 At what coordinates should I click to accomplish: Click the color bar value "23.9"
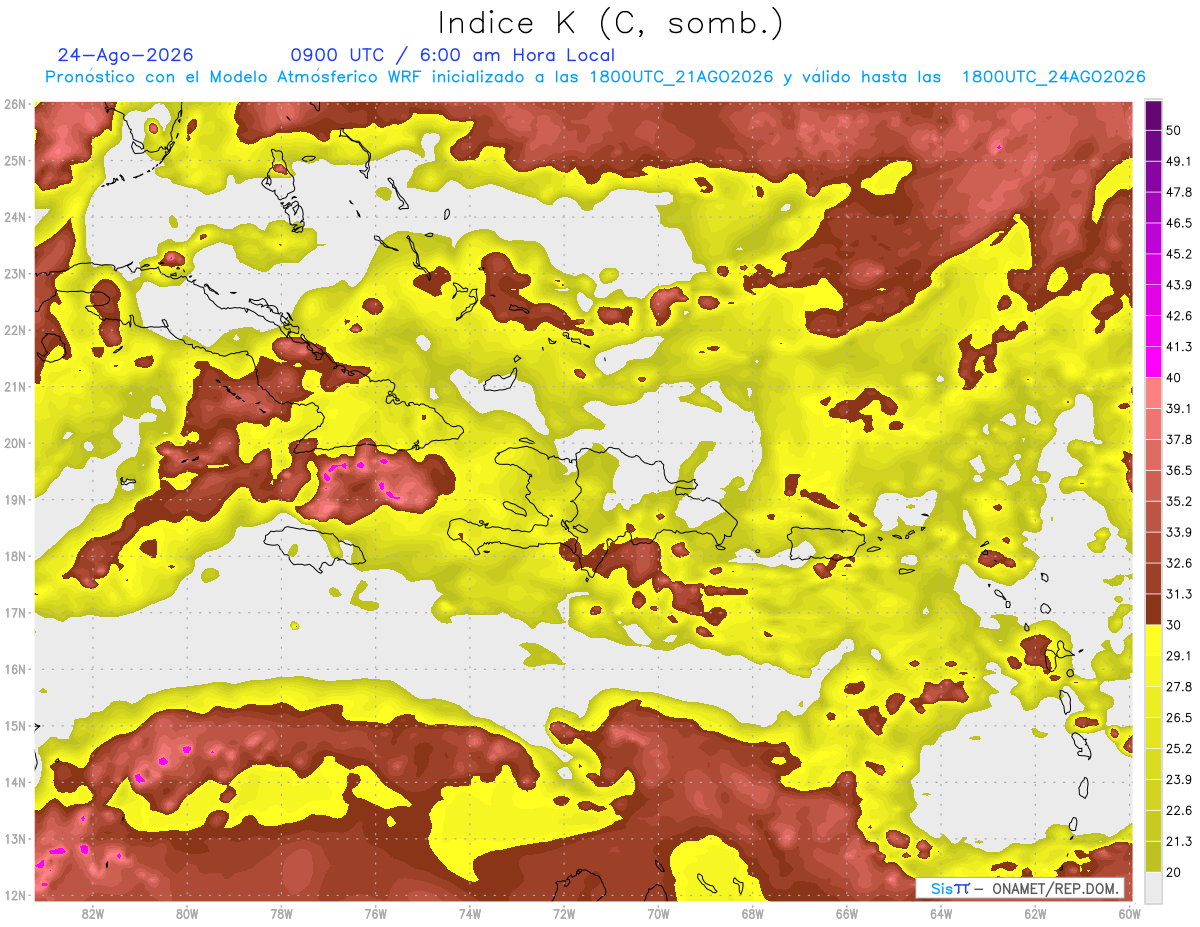click(1178, 779)
